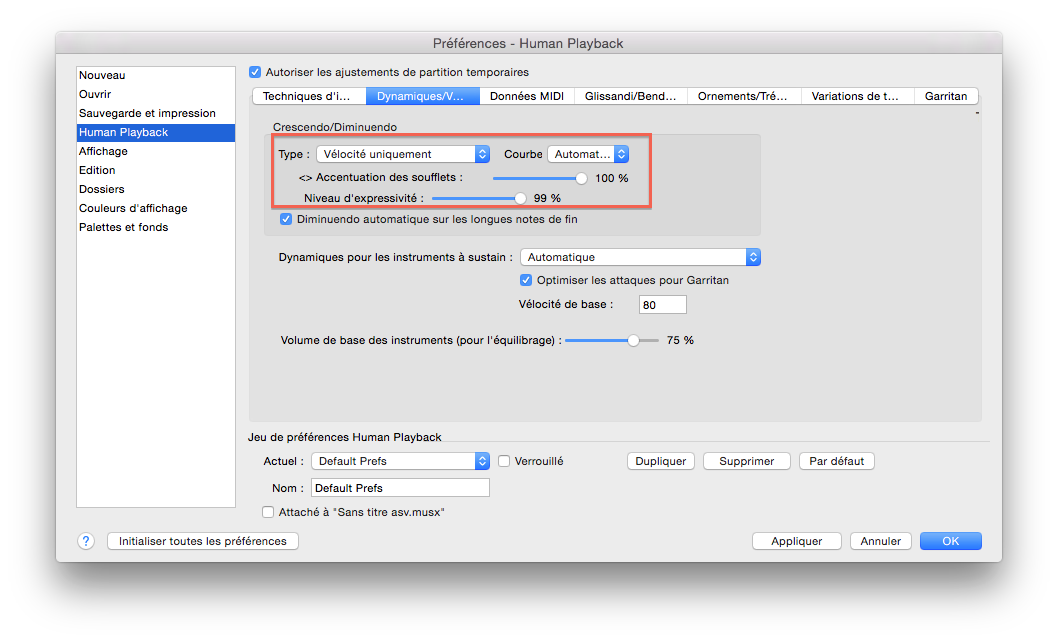Toggle Diminuendo automatique sur les longues notes
Viewport: 1058px width, 642px height.
pyautogui.click(x=286, y=219)
